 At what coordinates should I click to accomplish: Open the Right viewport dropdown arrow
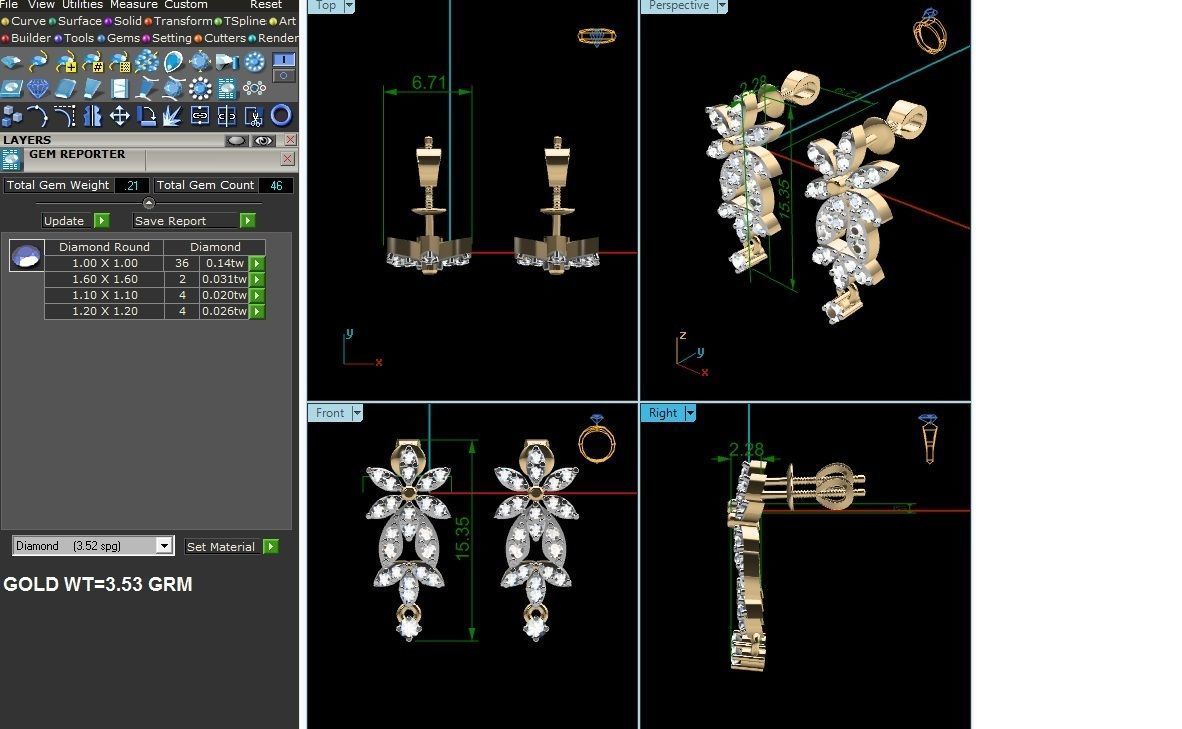[x=690, y=413]
